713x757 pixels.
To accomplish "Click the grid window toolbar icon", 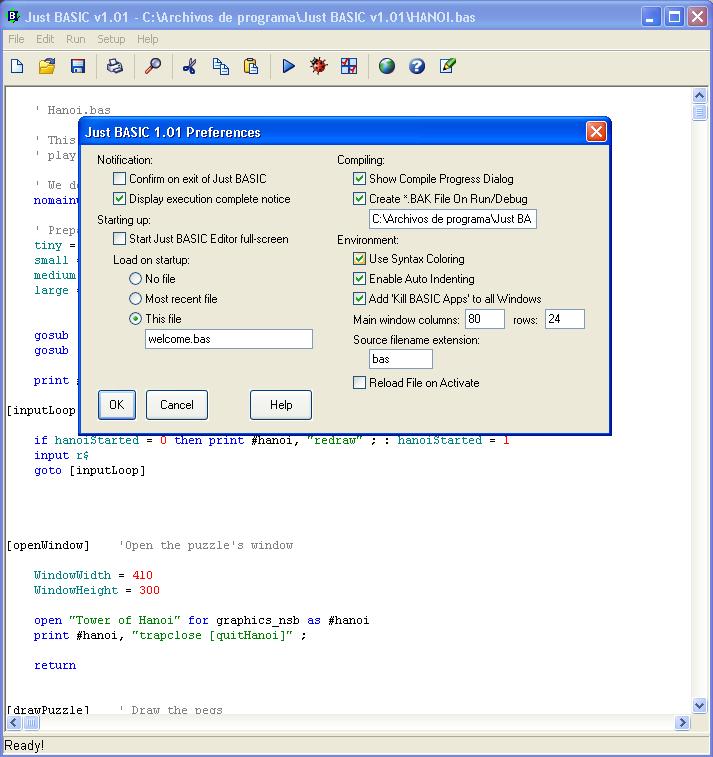I will click(x=349, y=66).
